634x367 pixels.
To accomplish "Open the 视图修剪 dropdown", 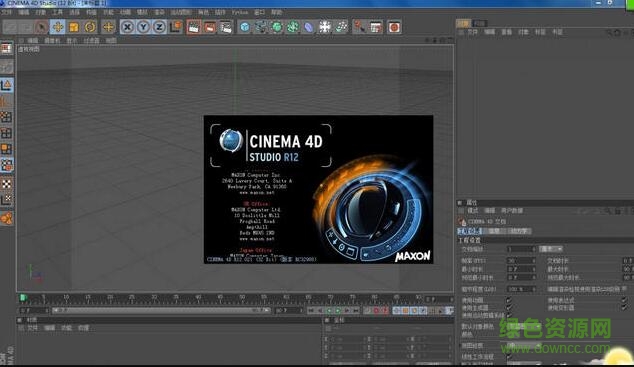I will 524,346.
